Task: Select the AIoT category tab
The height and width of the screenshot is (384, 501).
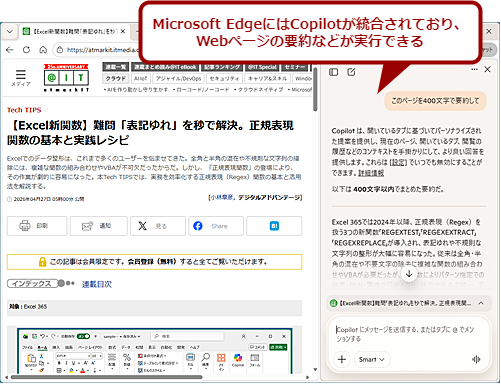Action: [x=140, y=79]
